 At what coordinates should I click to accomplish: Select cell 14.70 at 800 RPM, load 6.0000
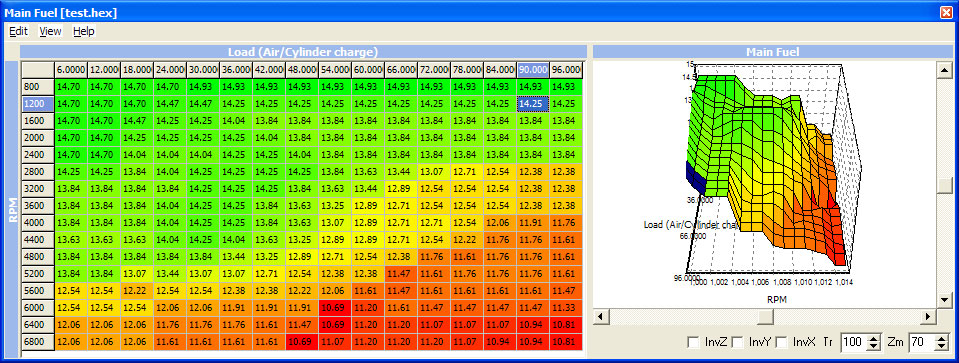pos(71,87)
